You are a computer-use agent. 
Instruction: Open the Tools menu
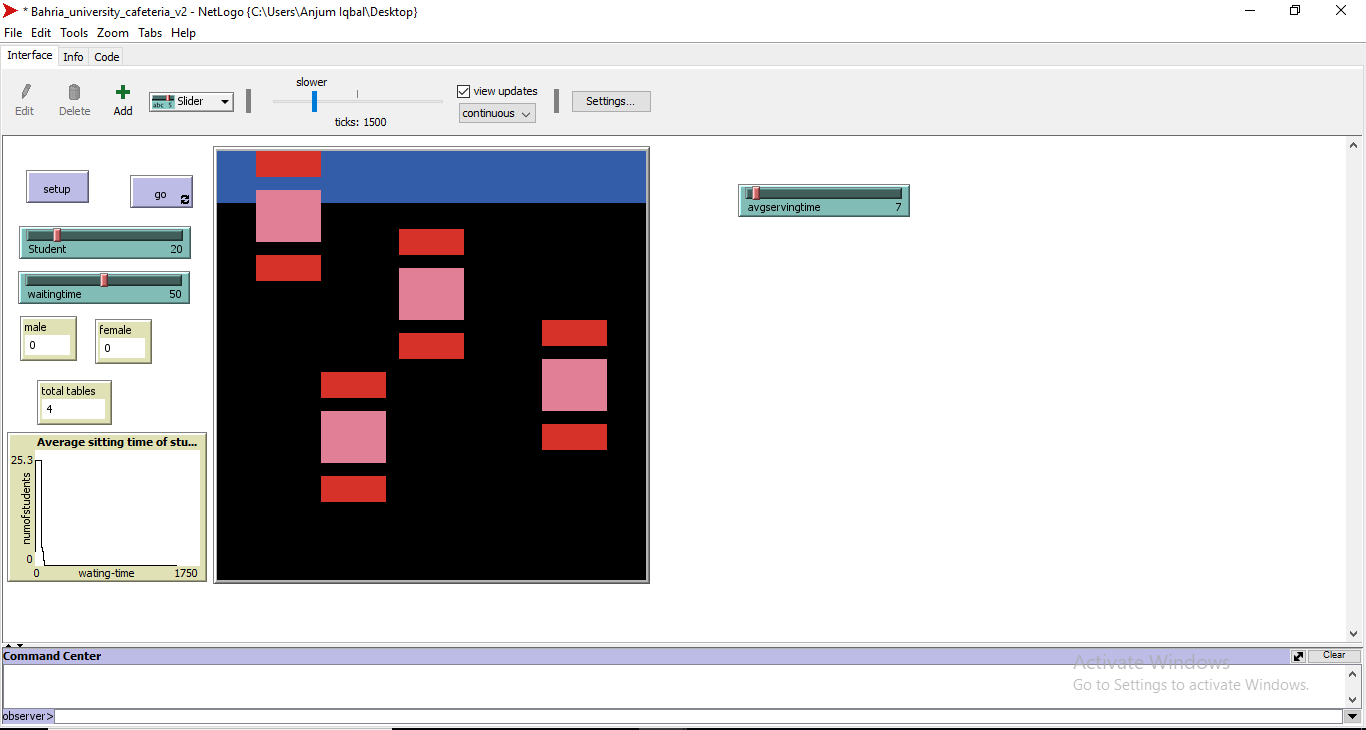(74, 33)
